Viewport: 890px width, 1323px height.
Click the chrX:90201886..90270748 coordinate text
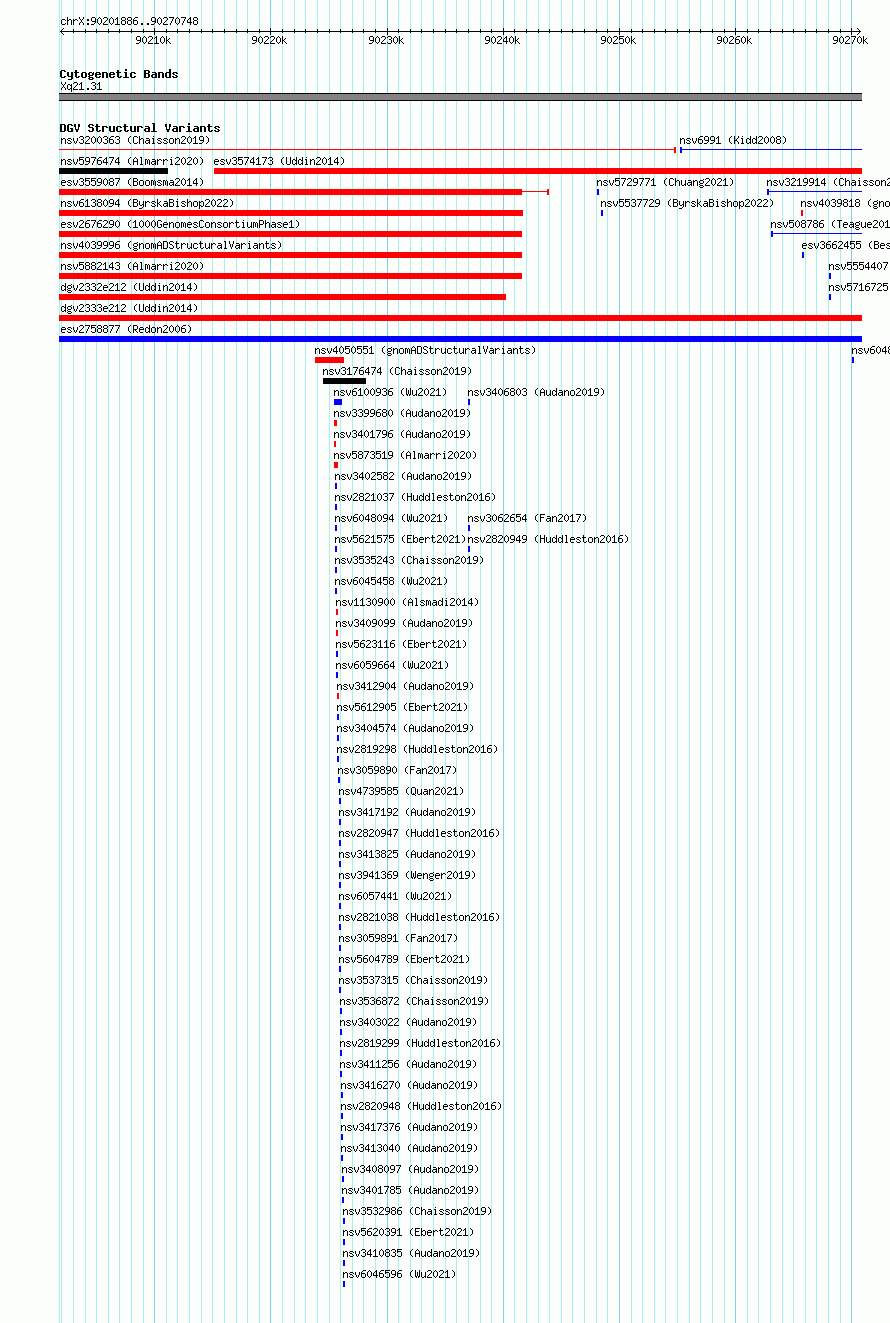[x=129, y=21]
